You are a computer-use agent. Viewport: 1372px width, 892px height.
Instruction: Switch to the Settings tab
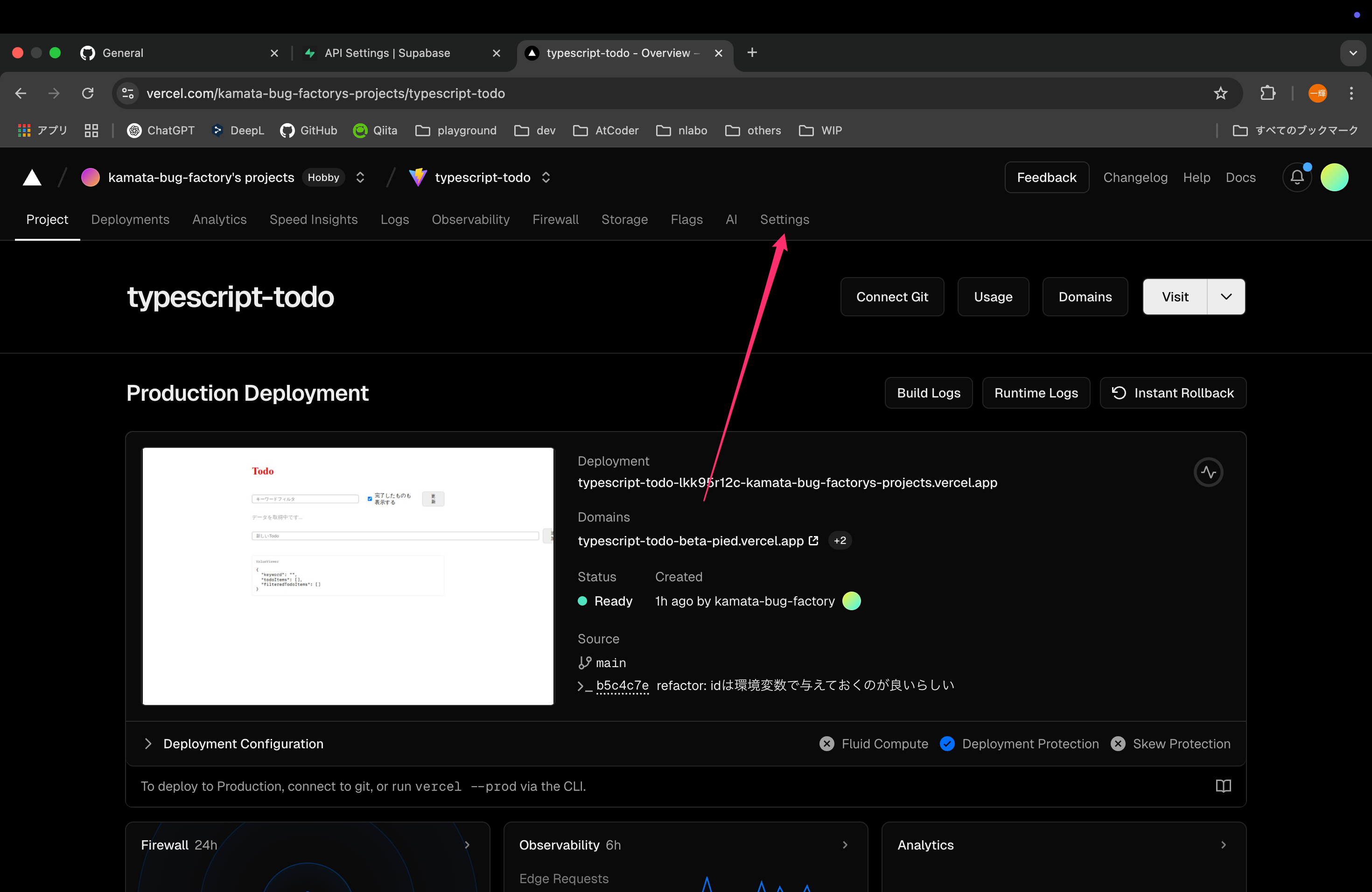pos(784,220)
